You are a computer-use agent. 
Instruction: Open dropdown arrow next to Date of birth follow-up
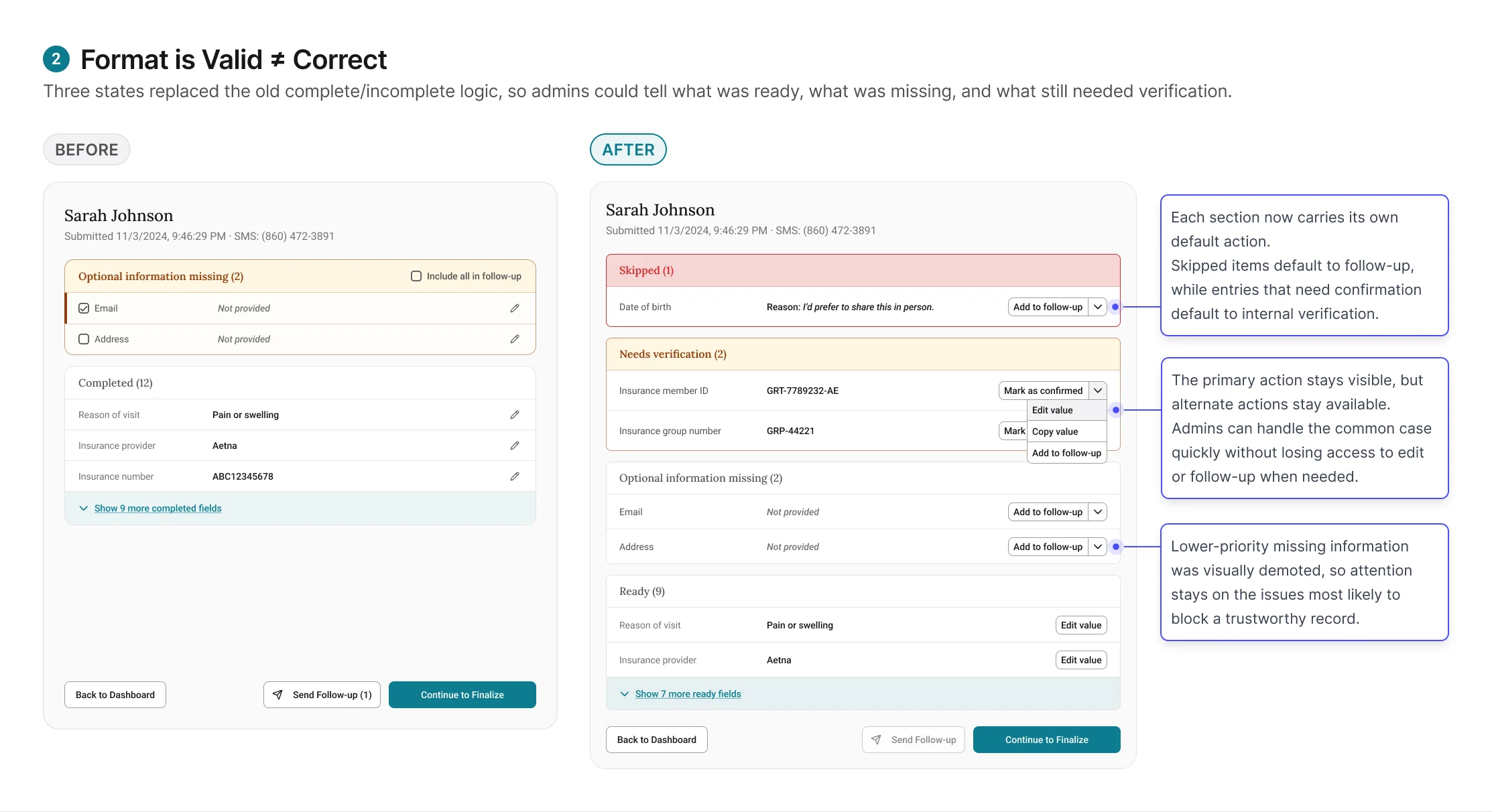1097,307
